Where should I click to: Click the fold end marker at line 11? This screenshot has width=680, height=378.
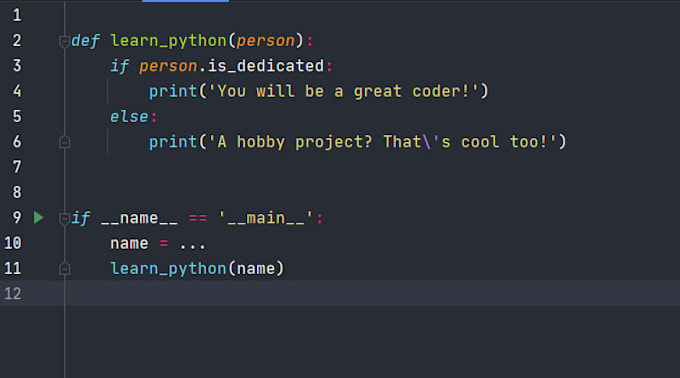pyautogui.click(x=65, y=269)
